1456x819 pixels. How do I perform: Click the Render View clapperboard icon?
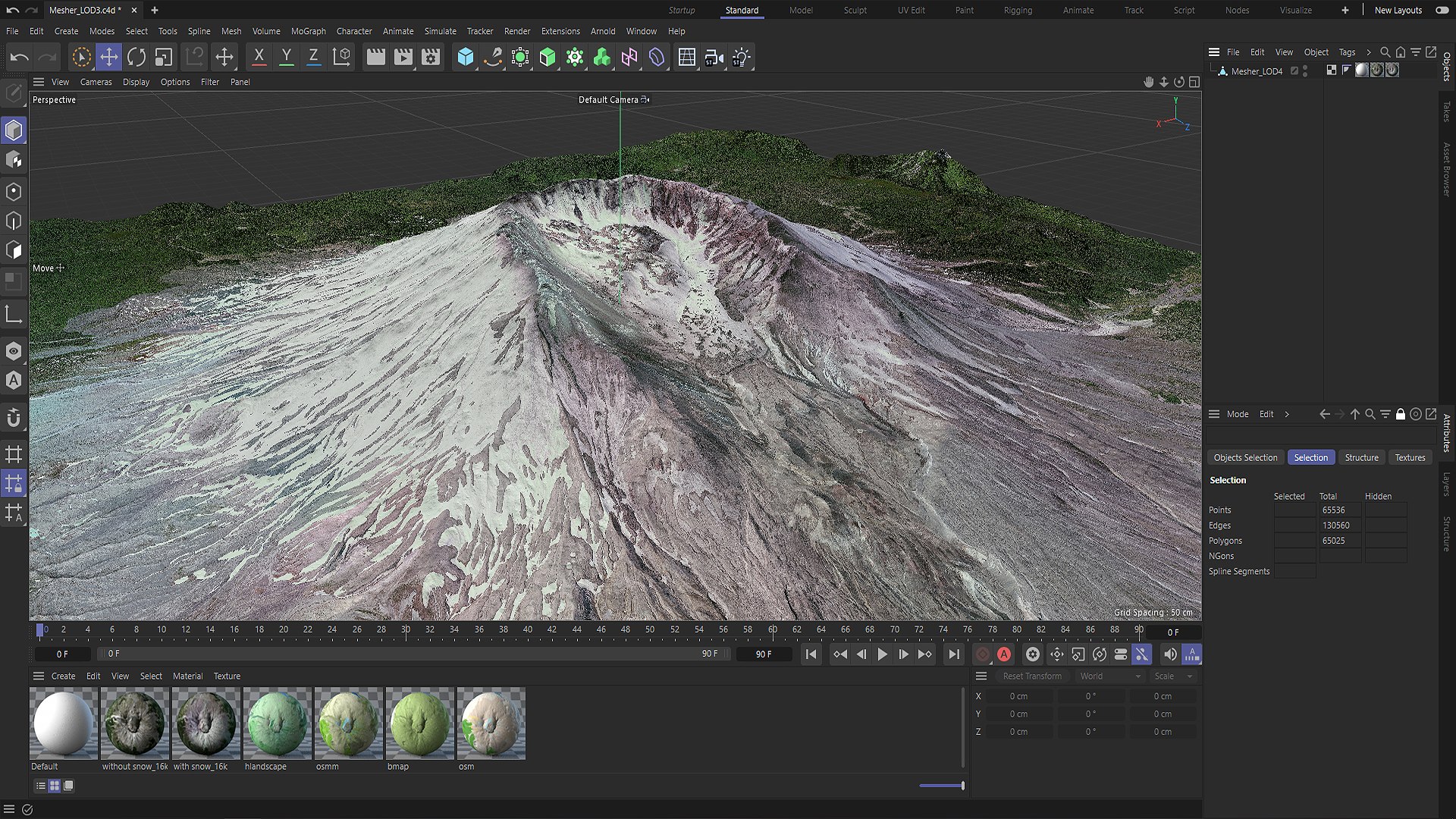point(375,57)
